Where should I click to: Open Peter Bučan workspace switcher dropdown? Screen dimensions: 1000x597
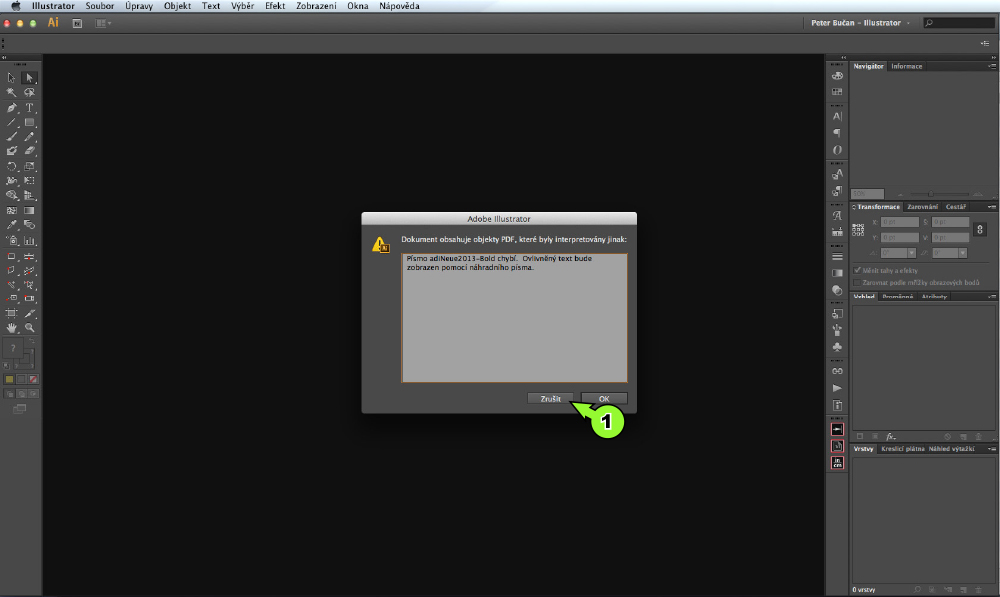(x=860, y=23)
